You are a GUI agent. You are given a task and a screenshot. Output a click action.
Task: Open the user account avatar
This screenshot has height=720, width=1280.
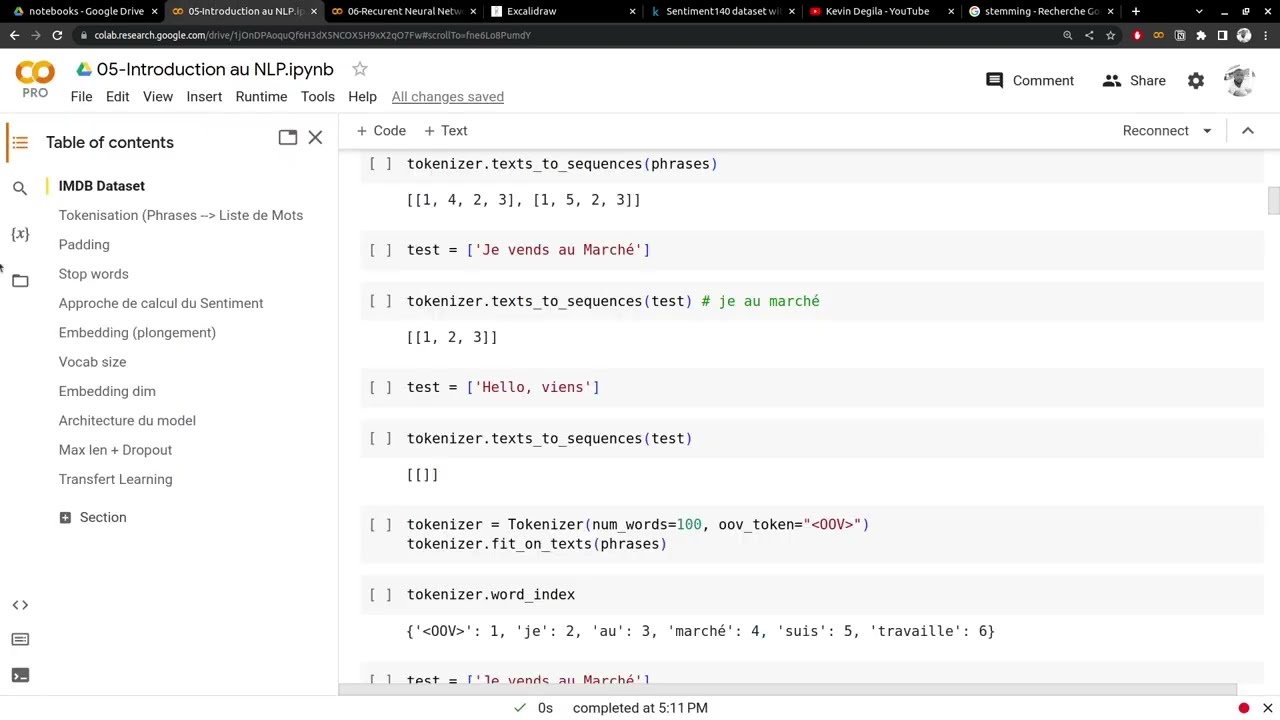(1239, 81)
